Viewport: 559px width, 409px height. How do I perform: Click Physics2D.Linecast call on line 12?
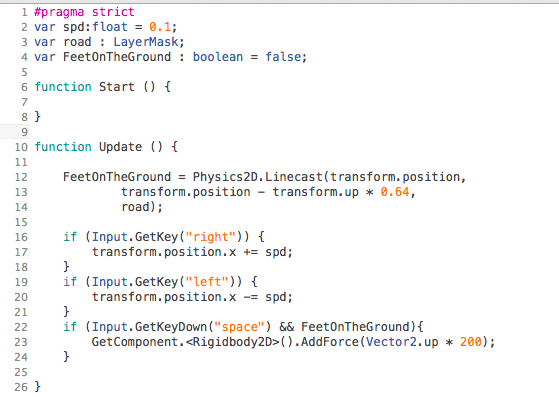257,177
